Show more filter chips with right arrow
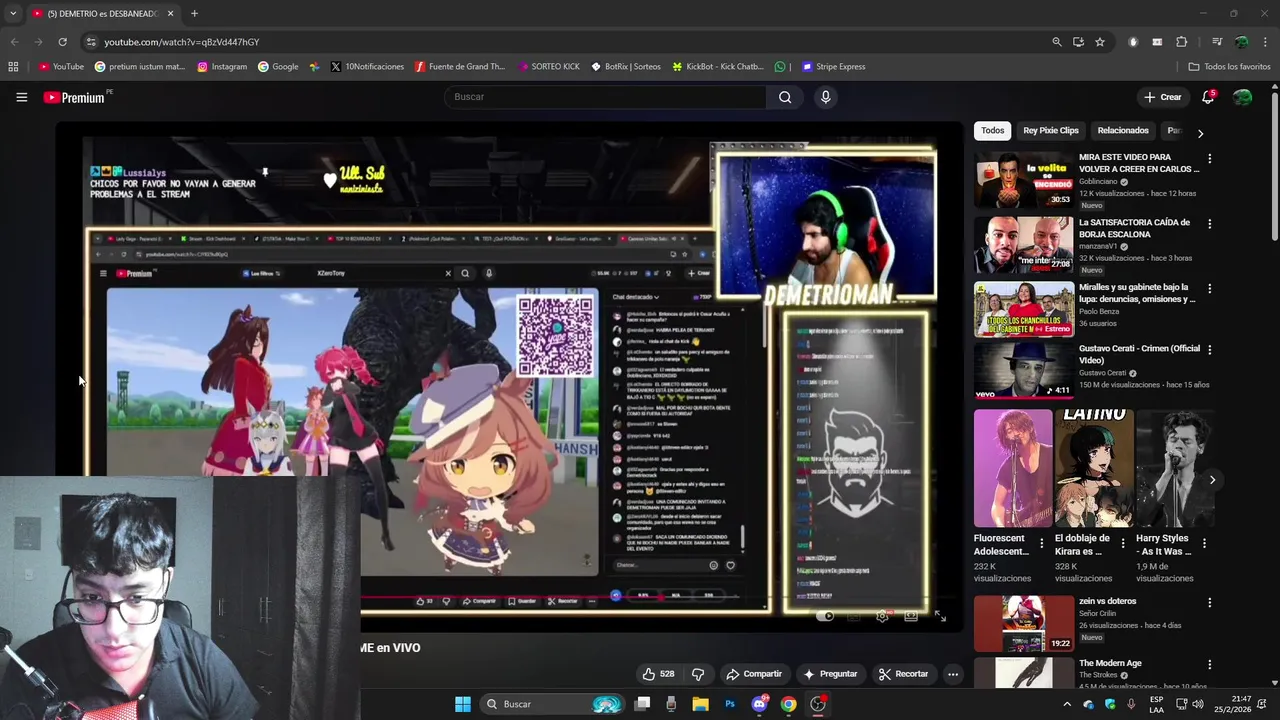The height and width of the screenshot is (720, 1280). tap(1200, 133)
